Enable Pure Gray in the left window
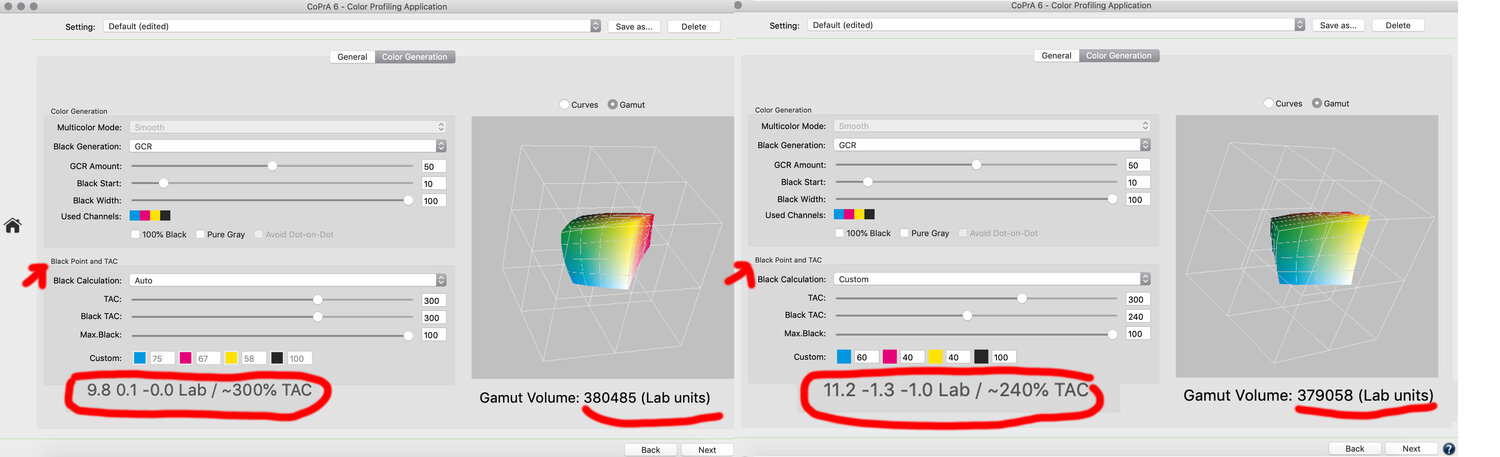Image resolution: width=1500 pixels, height=457 pixels. tap(201, 234)
